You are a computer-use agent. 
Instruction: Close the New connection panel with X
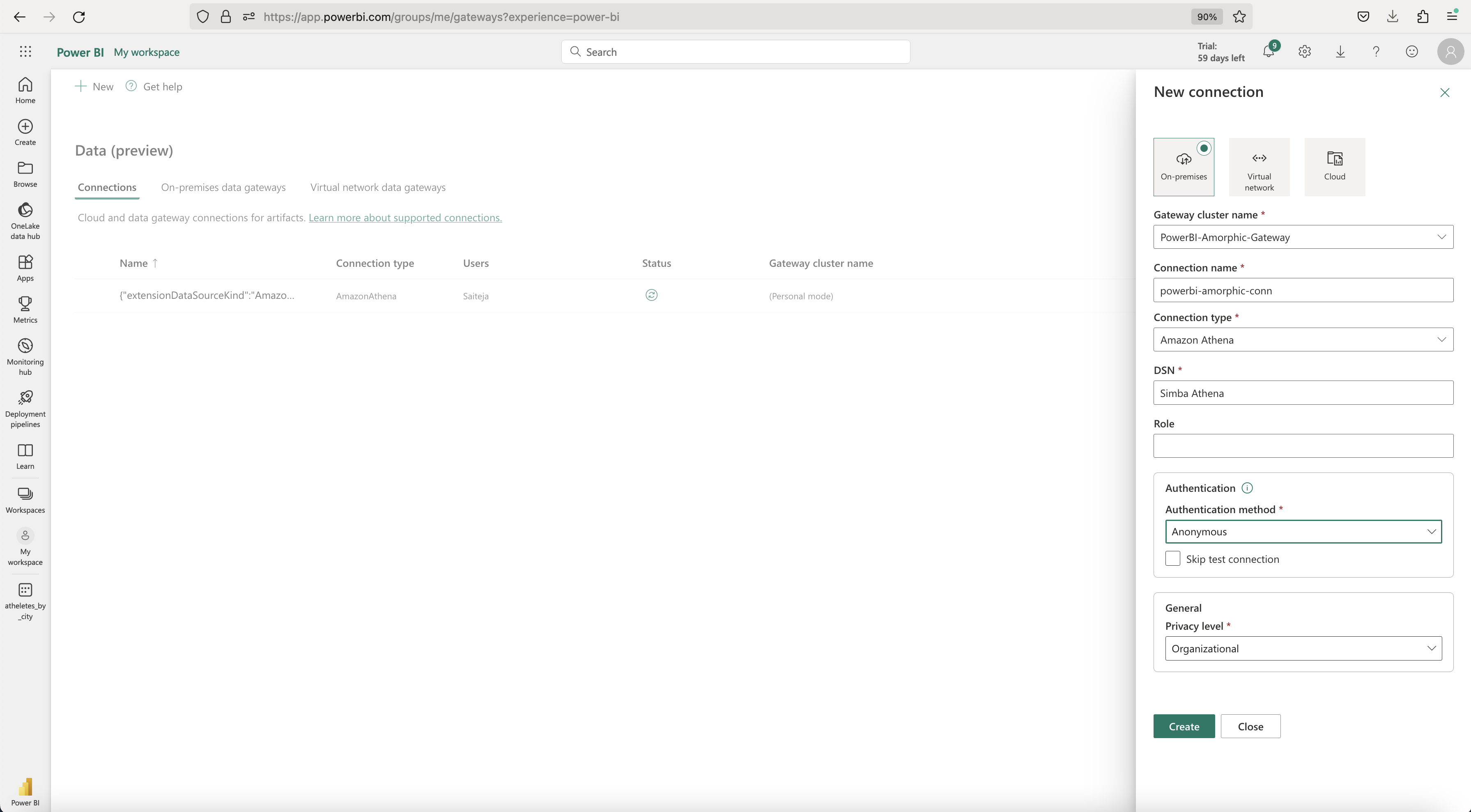1445,92
